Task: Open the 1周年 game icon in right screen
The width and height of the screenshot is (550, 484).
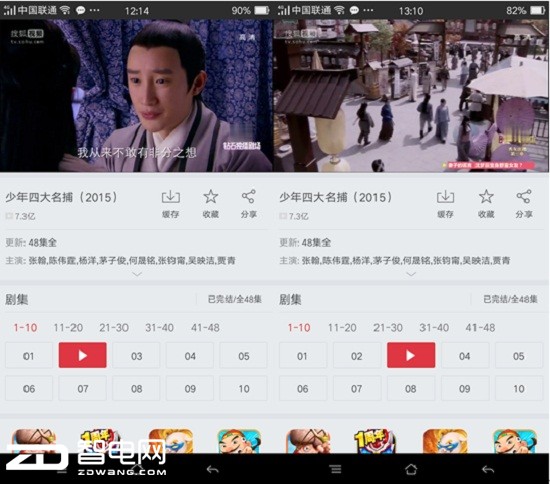Action: tap(375, 441)
